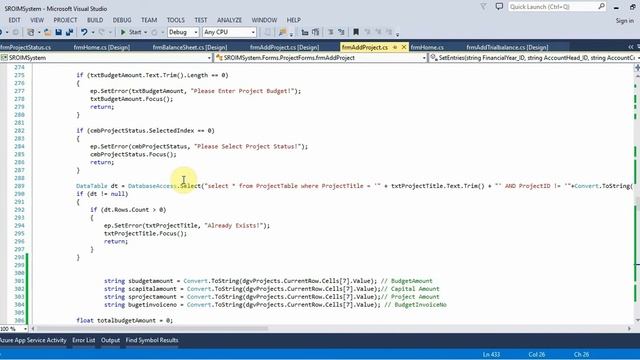Open the BUILD menu
The height and width of the screenshot is (360, 640).
[x=95, y=20]
